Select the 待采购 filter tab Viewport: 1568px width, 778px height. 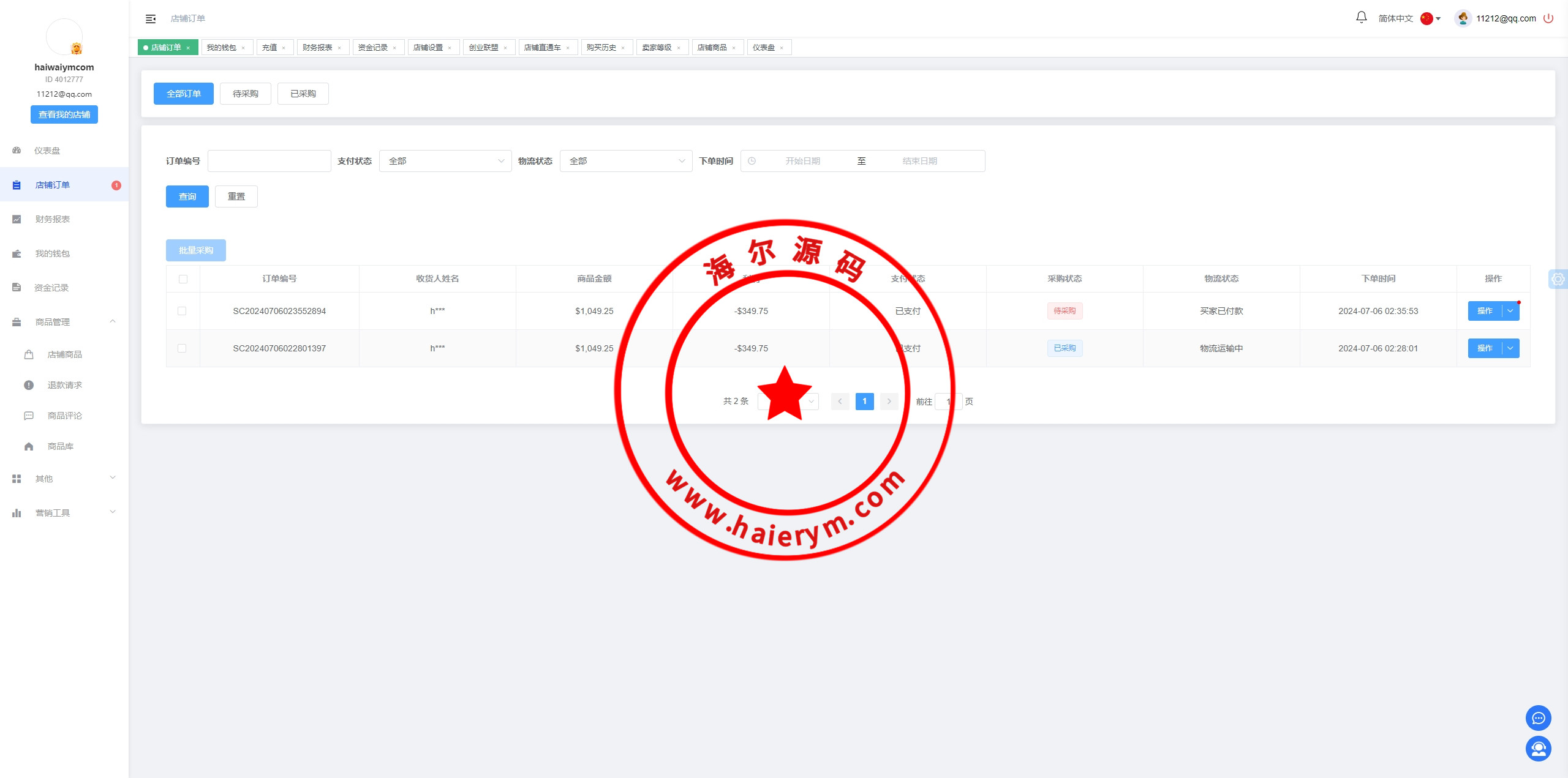pos(245,94)
